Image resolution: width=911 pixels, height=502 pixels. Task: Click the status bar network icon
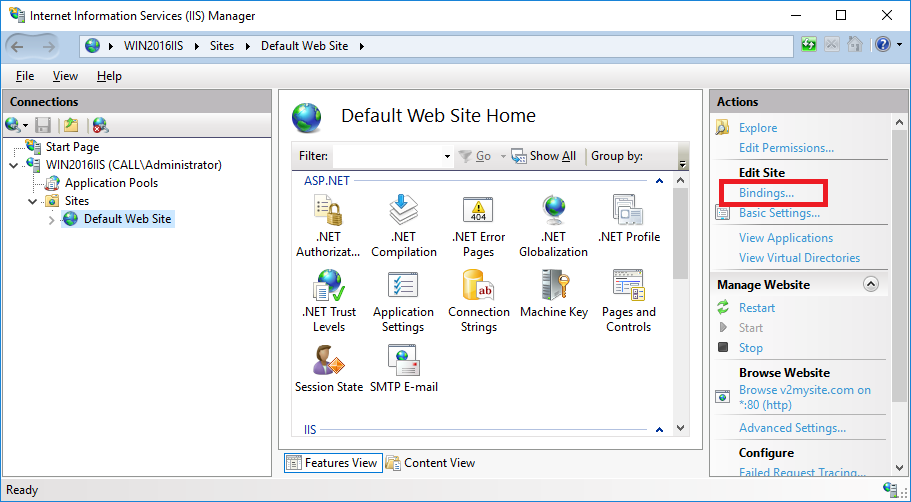(x=890, y=489)
